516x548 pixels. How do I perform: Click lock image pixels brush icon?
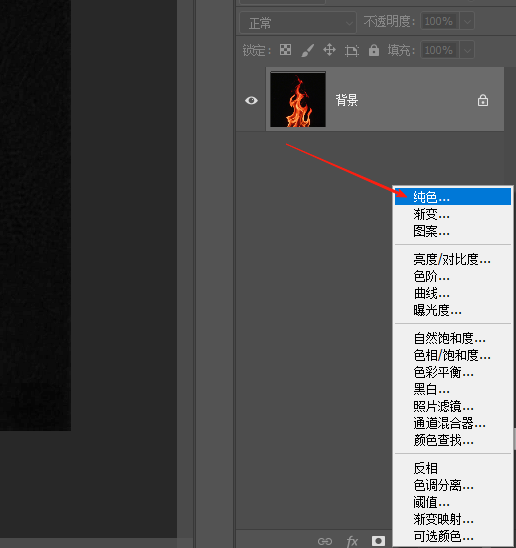click(307, 50)
